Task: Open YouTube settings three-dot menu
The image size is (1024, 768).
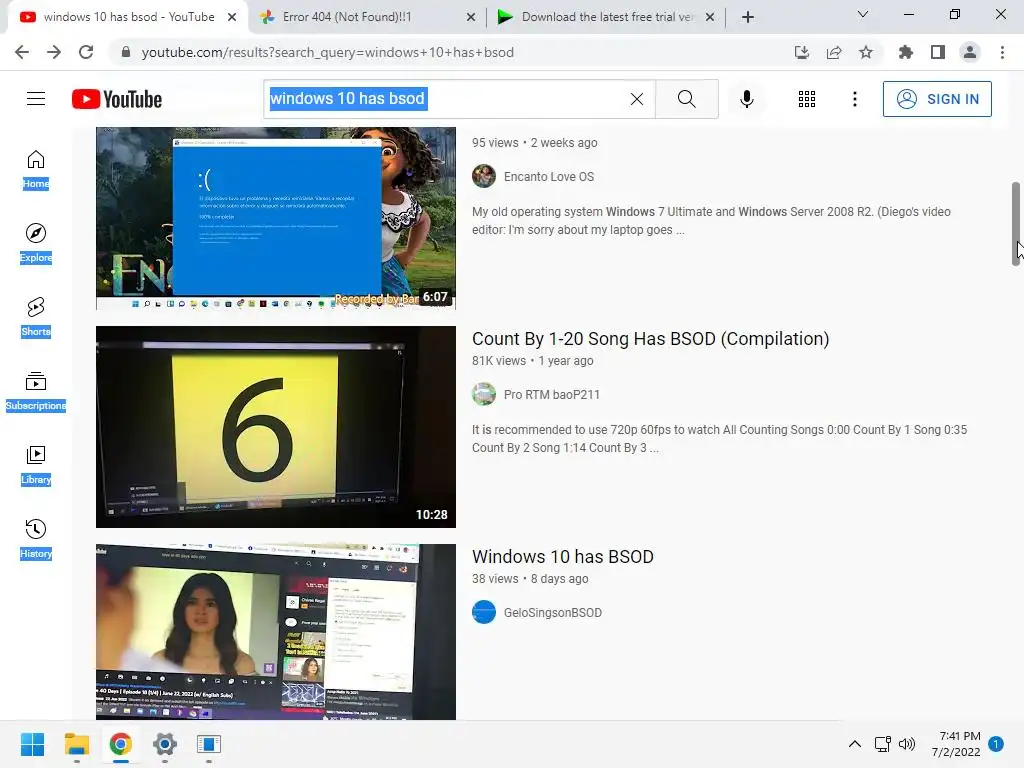Action: point(854,99)
